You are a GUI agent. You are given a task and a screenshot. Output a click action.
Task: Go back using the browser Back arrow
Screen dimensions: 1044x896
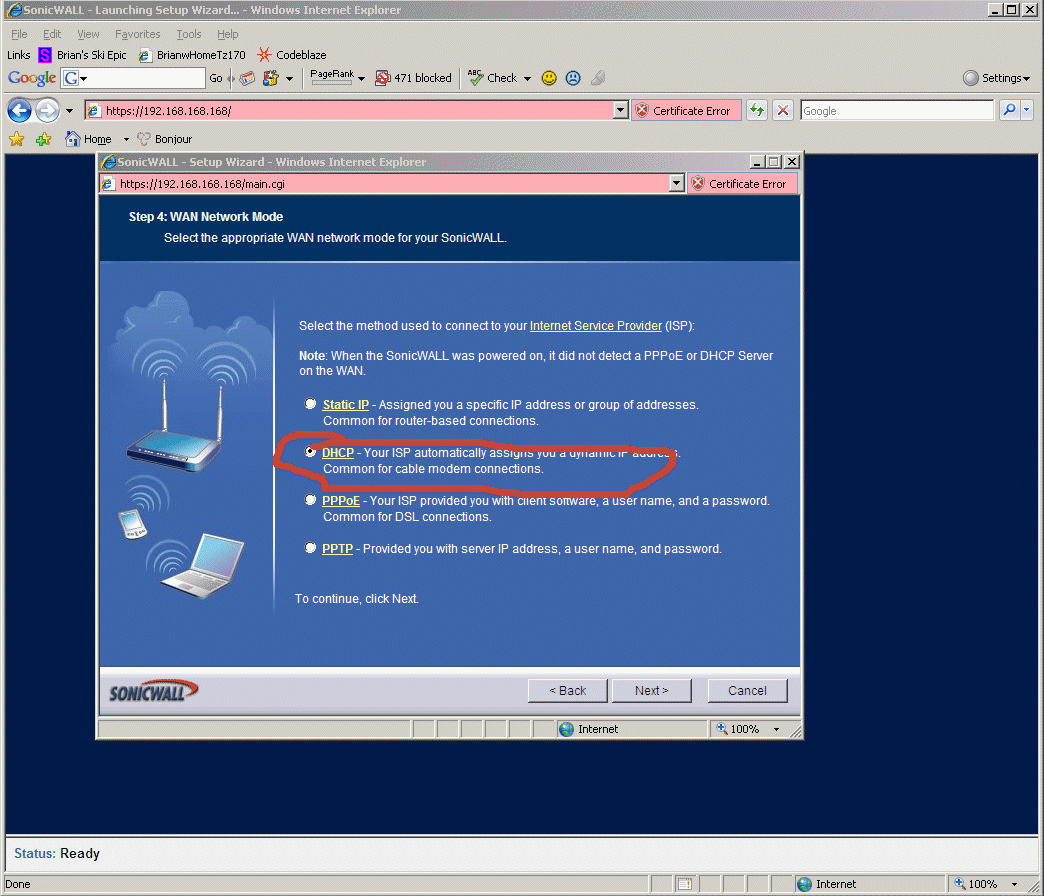coord(19,111)
